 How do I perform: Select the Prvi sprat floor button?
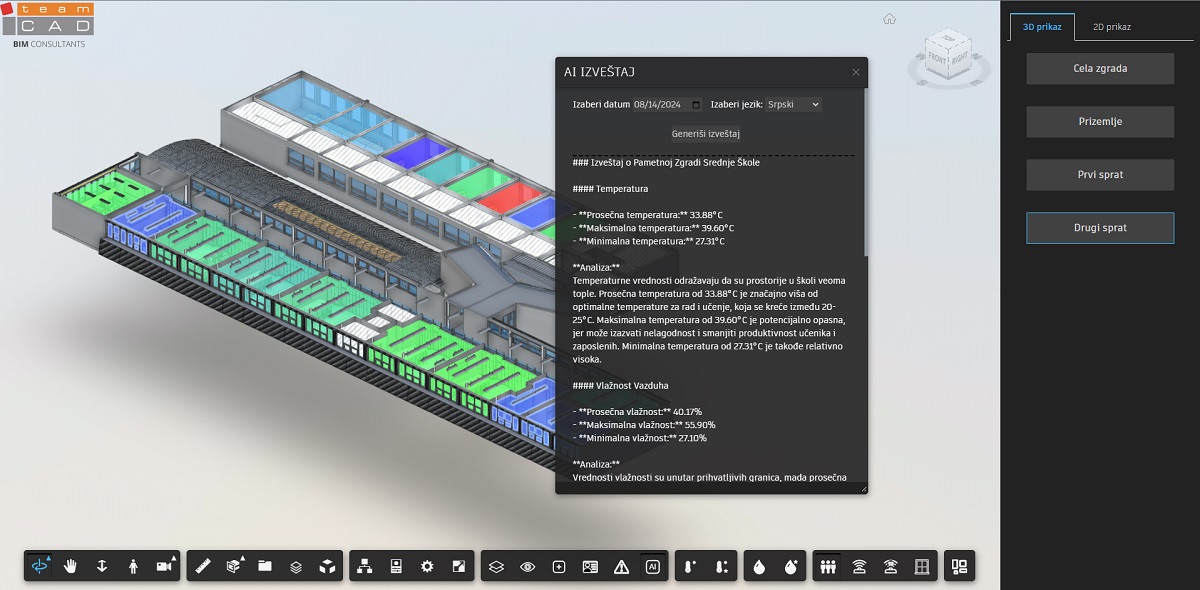click(1100, 175)
